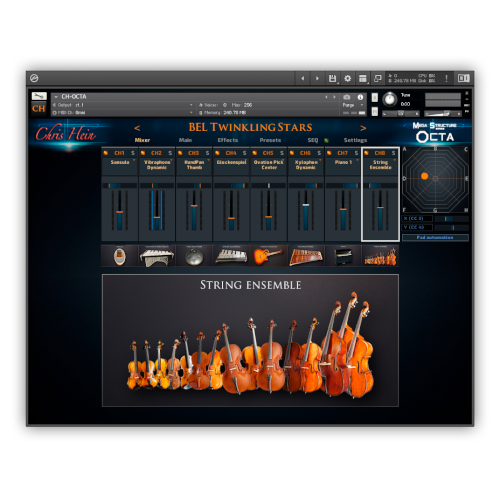This screenshot has width=500, height=500.
Task: Select the Ovation guitar thumbnail
Action: pyautogui.click(x=269, y=256)
